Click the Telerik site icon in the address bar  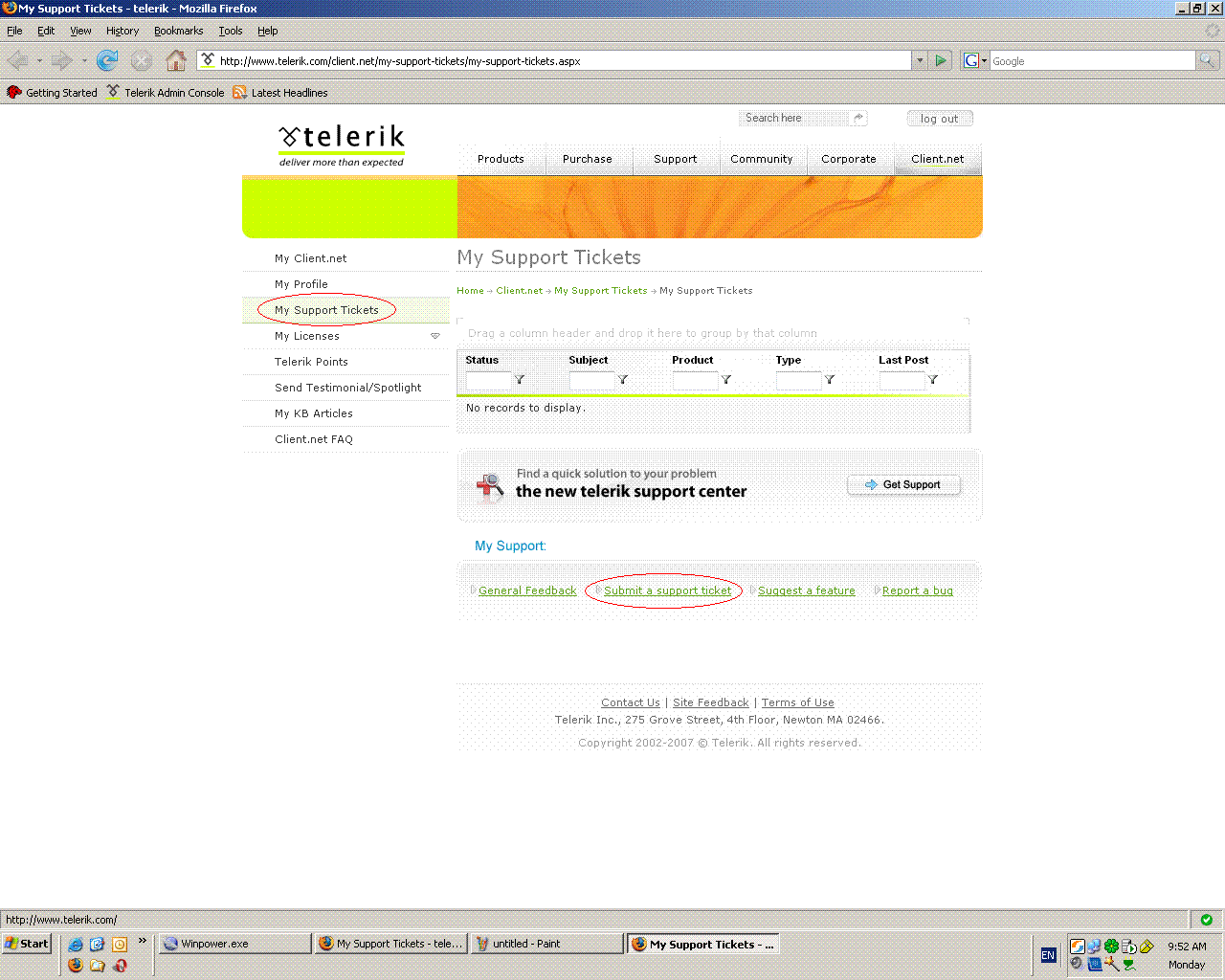click(208, 60)
